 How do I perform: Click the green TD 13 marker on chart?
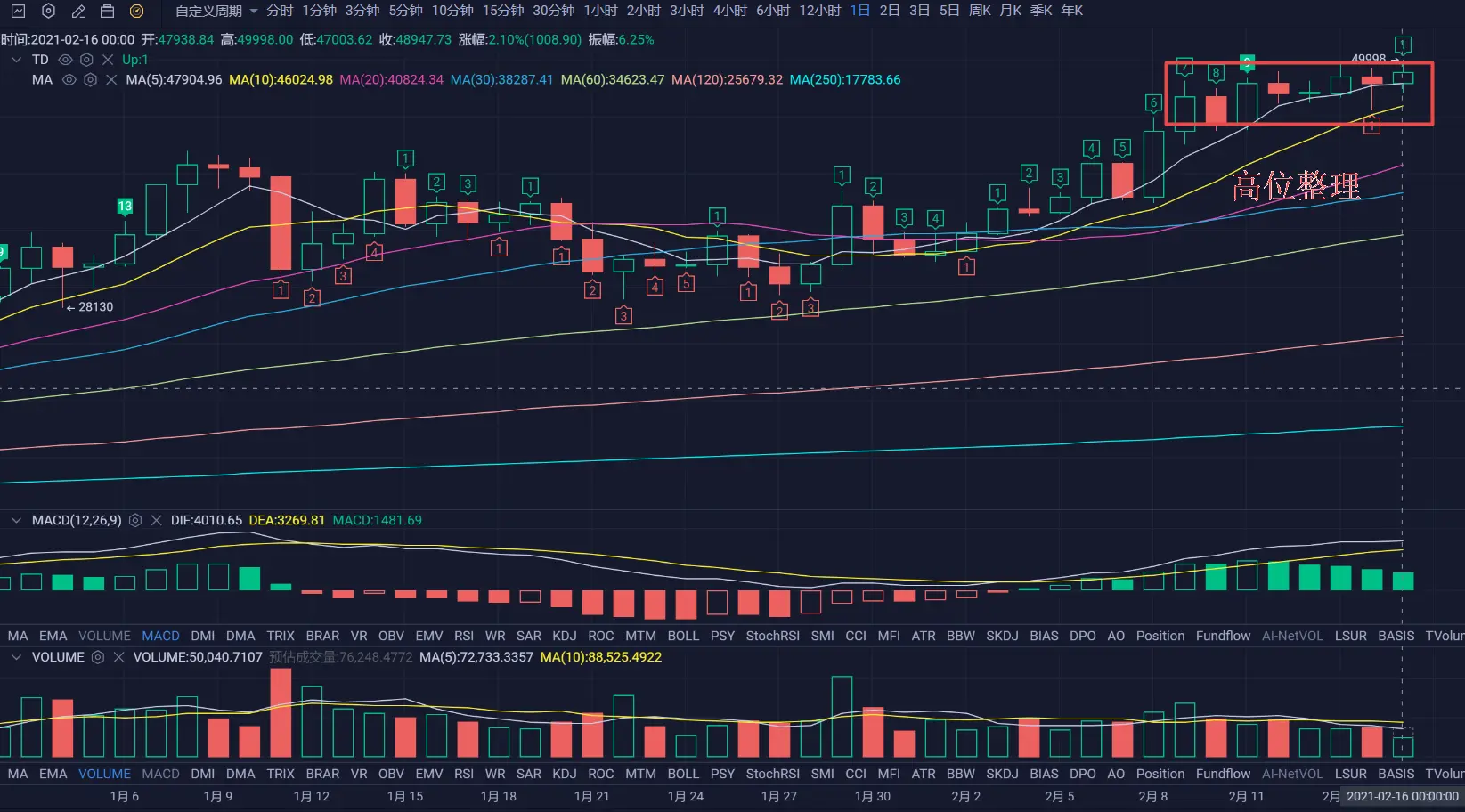[125, 206]
